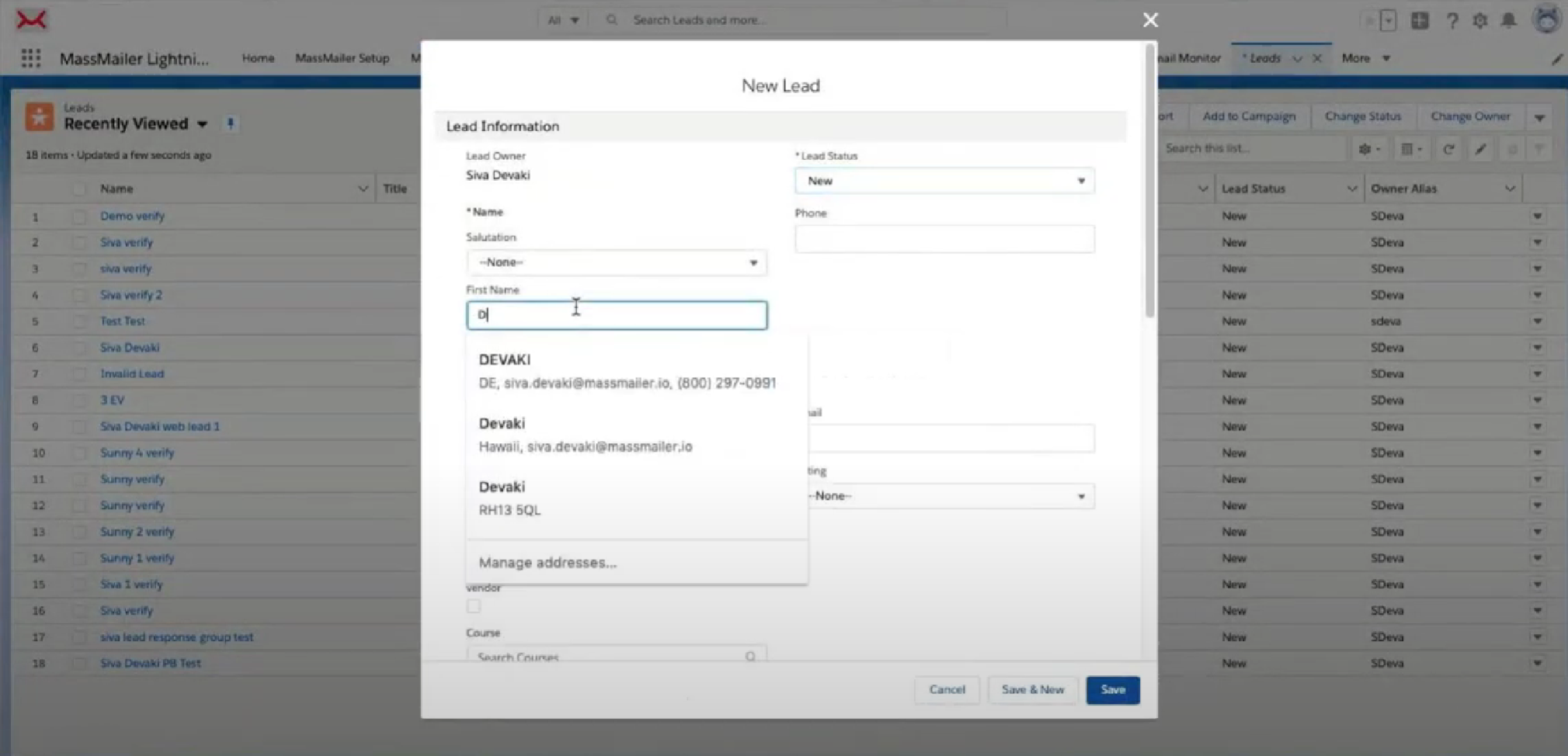Open the global actions plus icon
The height and width of the screenshot is (756, 1568).
(1420, 20)
